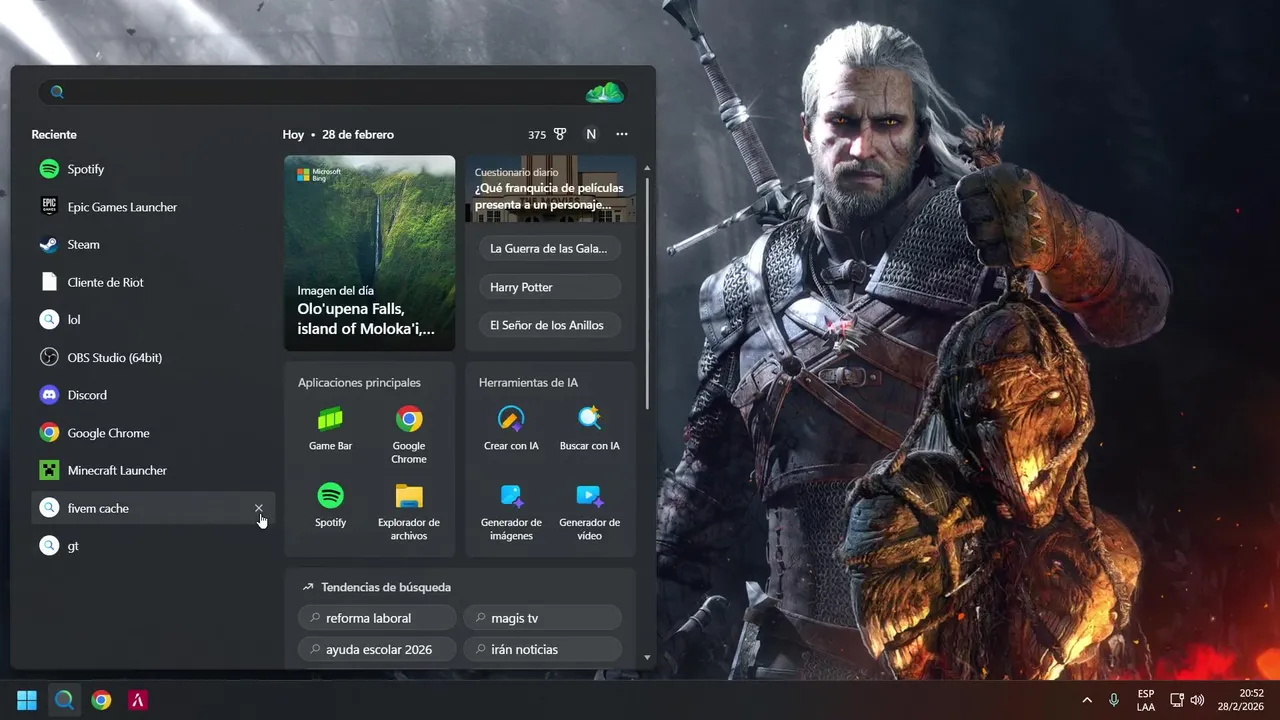Open the 375 rewards points trophy
This screenshot has width=1280, height=720.
click(547, 134)
